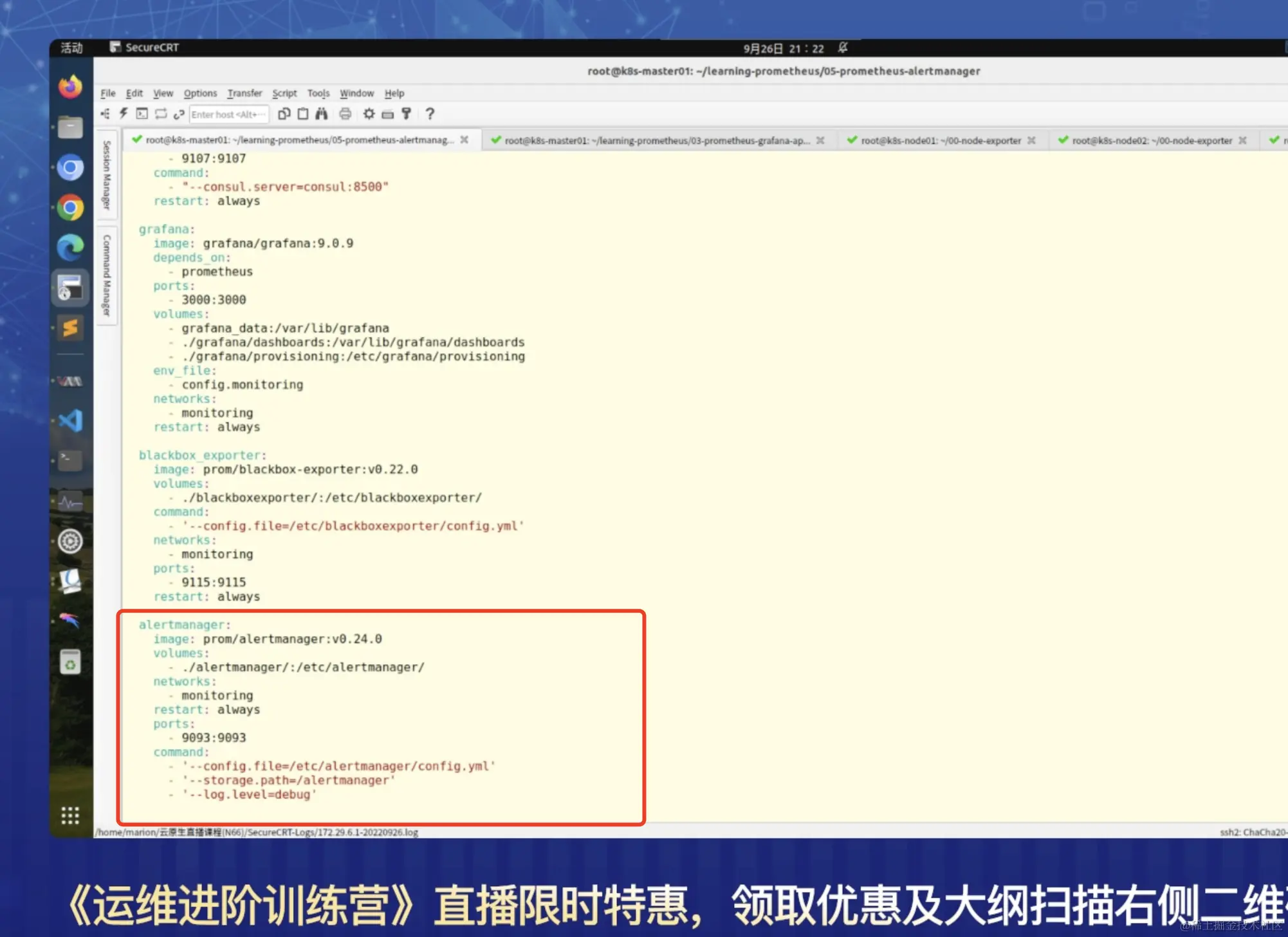The height and width of the screenshot is (937, 1288).
Task: Click the Help question mark icon
Action: [430, 114]
